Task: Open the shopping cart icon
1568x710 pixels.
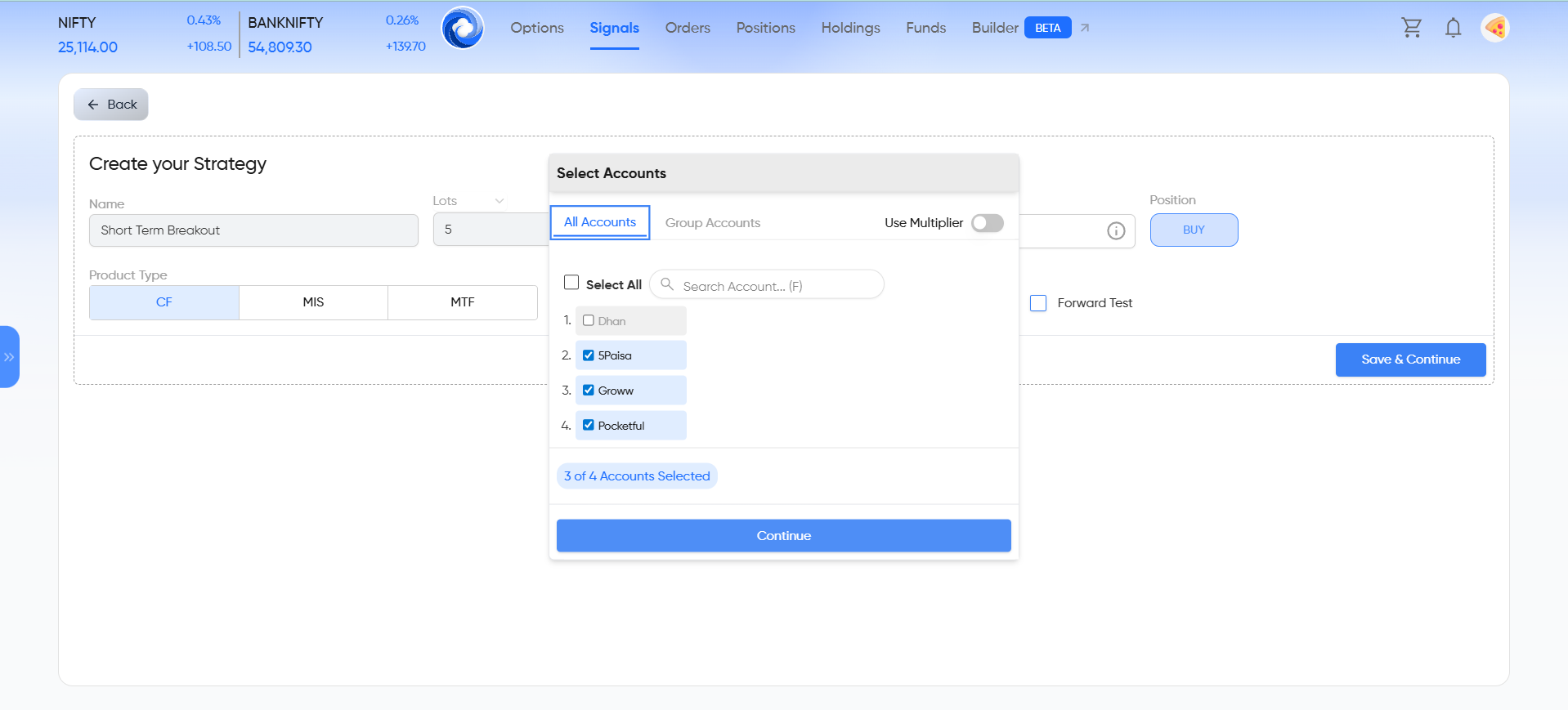Action: click(x=1411, y=28)
